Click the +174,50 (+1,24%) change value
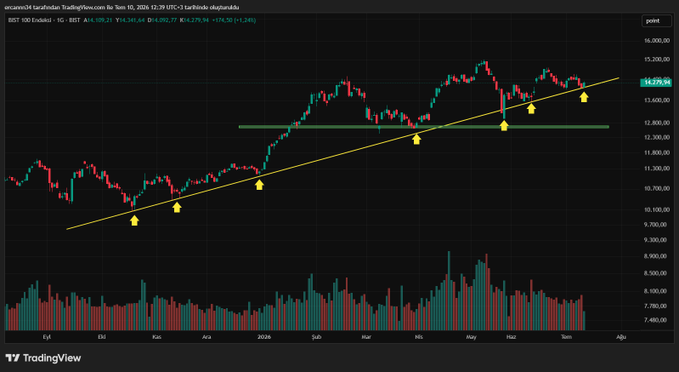The height and width of the screenshot is (372, 679). point(233,20)
